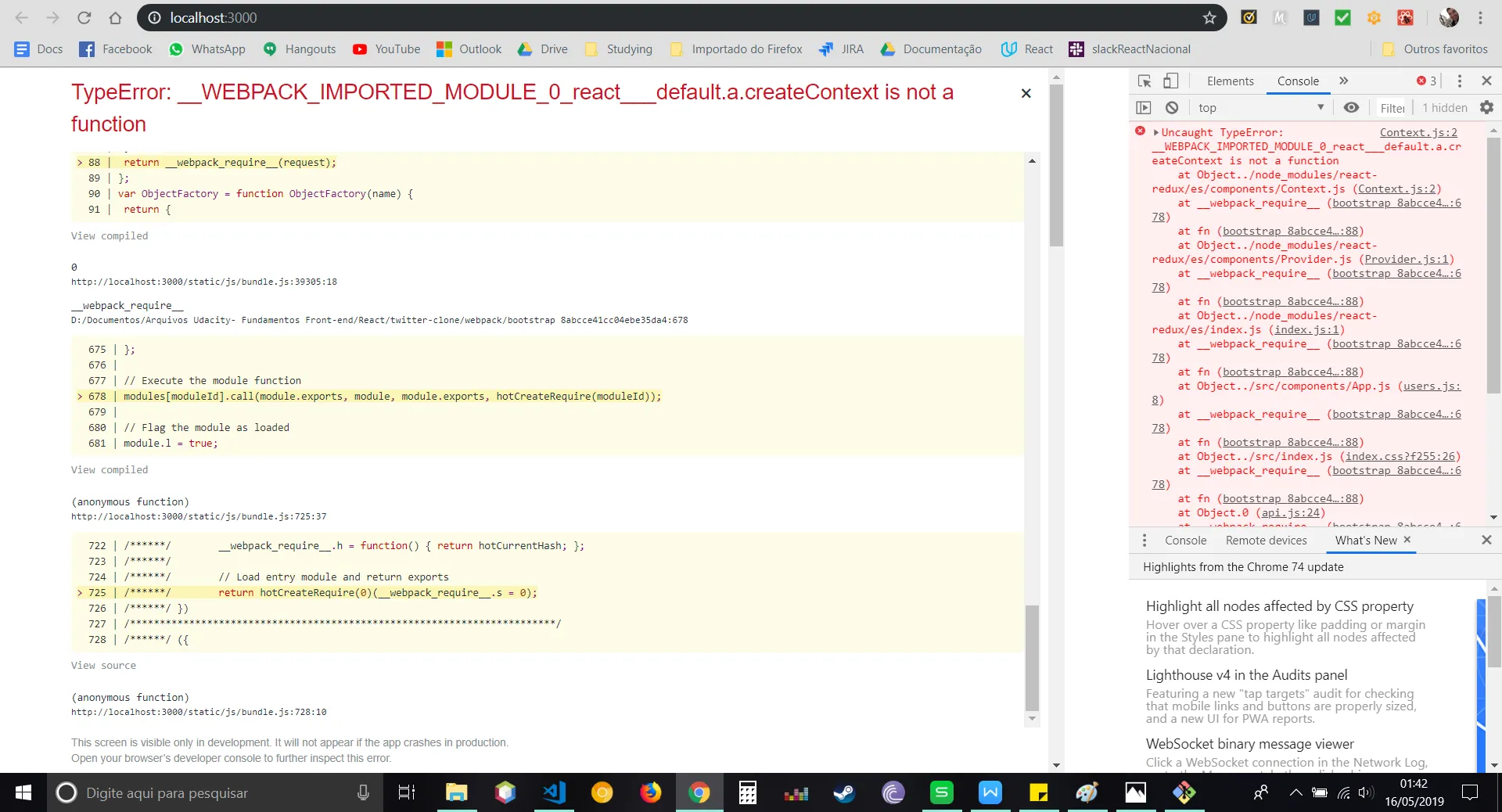Open the DevTools three-dot menu

pyautogui.click(x=1459, y=81)
